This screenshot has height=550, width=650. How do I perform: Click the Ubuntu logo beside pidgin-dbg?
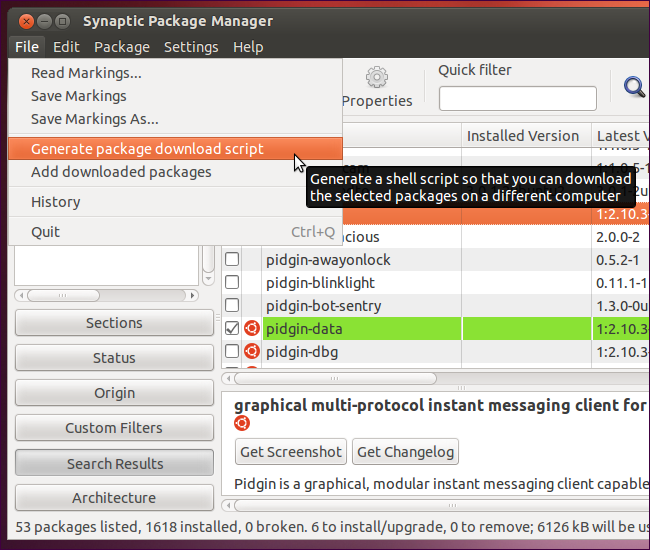252,351
